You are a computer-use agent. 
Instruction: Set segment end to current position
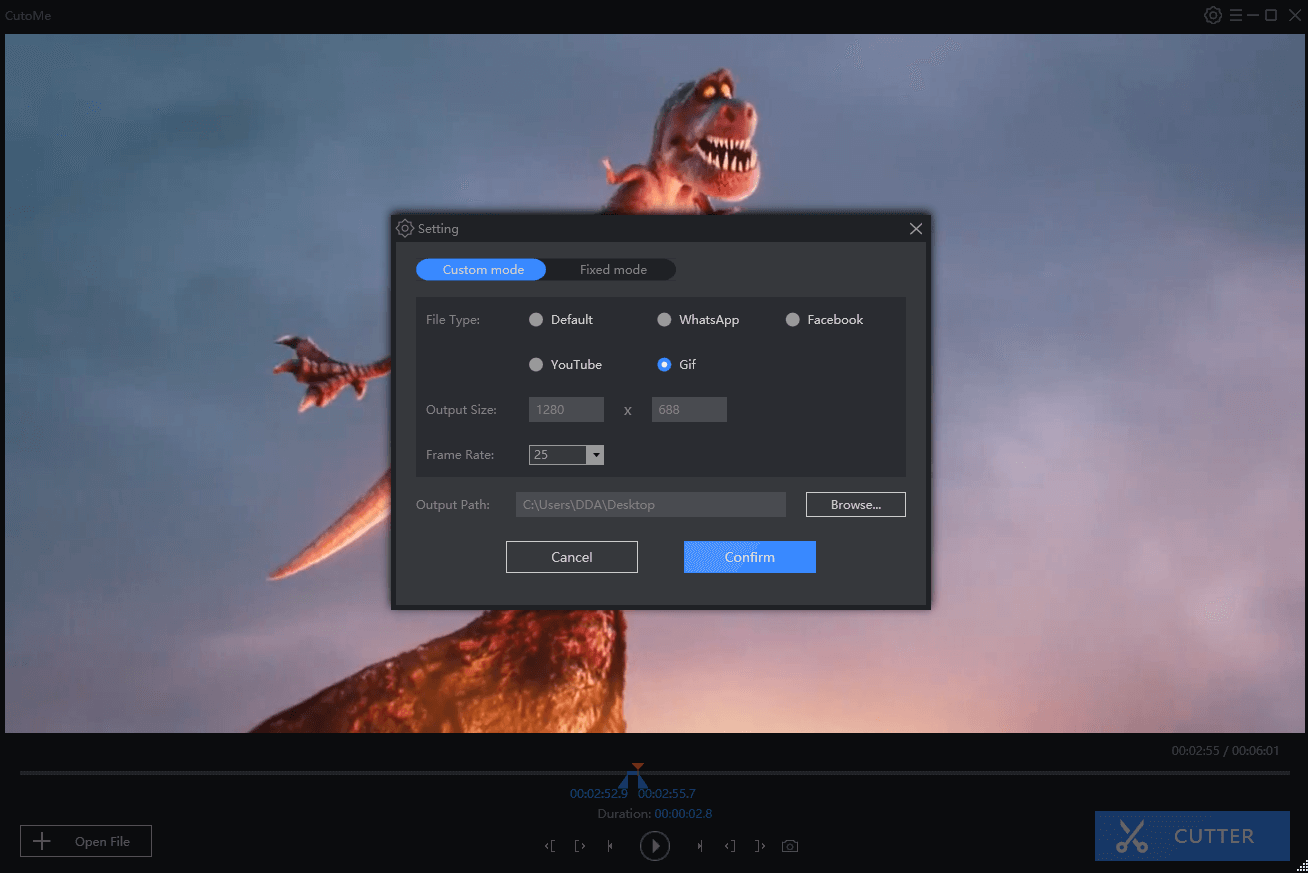pyautogui.click(x=760, y=846)
